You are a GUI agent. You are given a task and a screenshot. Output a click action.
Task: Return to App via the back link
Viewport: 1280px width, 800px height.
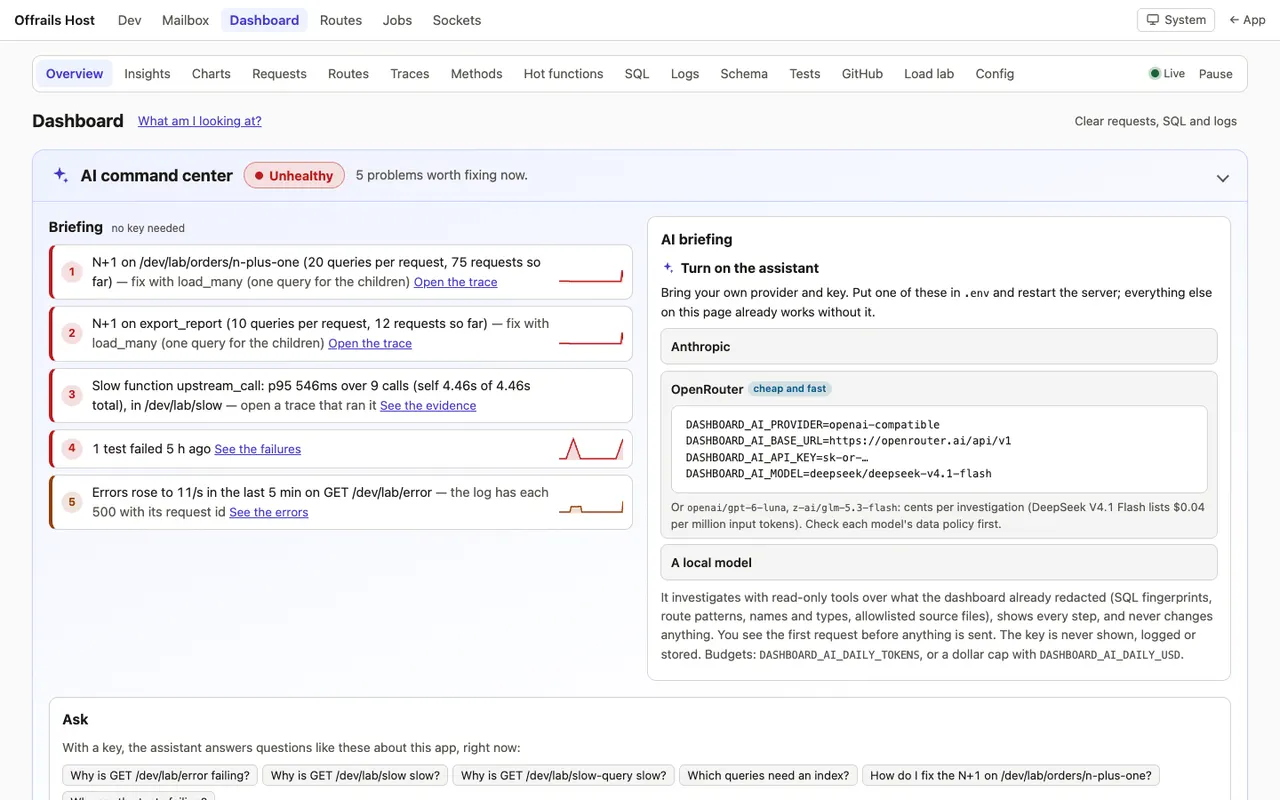(1247, 20)
